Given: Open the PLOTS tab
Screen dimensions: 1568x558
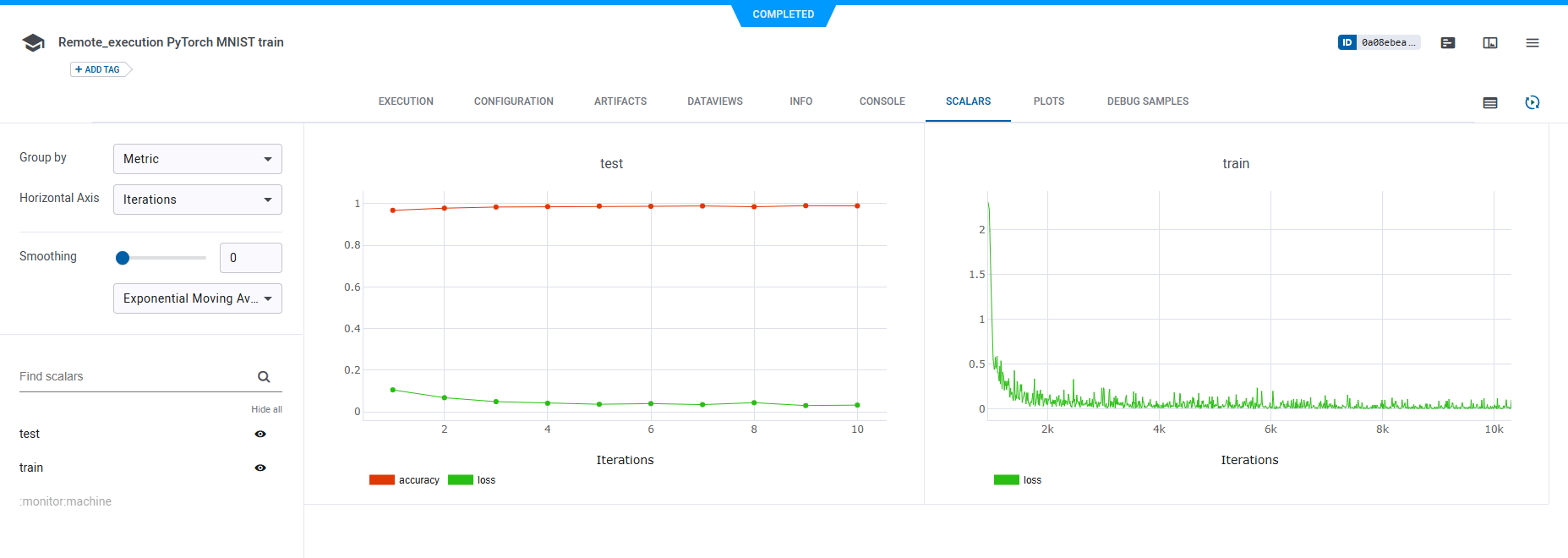Looking at the screenshot, I should point(1048,101).
